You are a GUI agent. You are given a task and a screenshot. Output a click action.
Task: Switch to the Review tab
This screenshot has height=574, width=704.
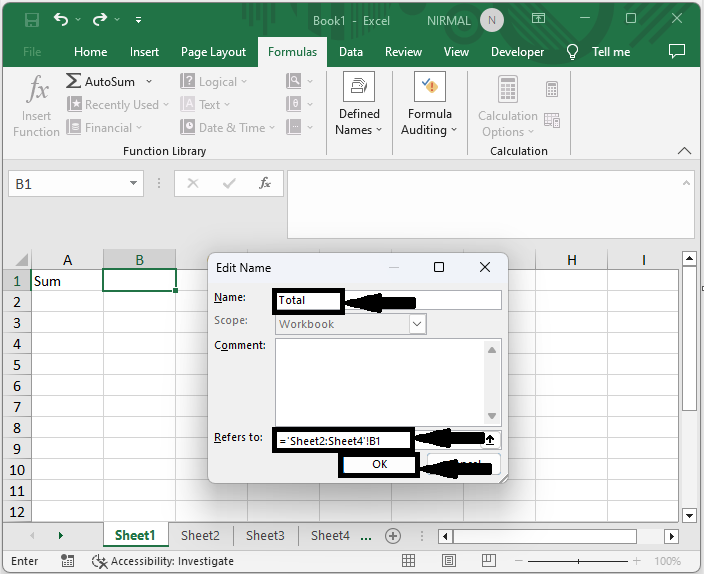point(403,52)
